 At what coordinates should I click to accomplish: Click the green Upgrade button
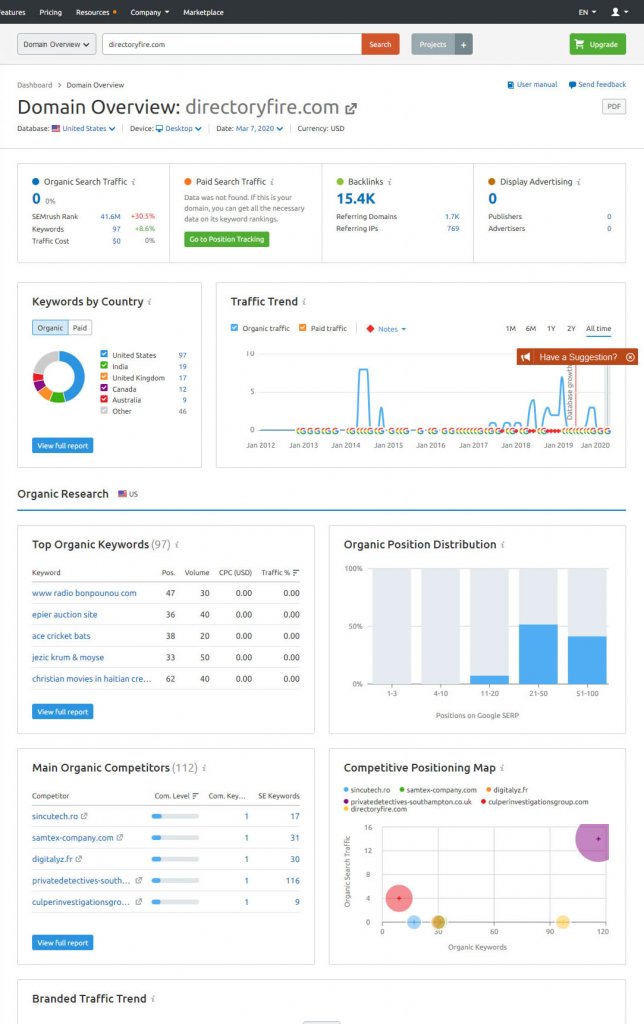(x=598, y=44)
